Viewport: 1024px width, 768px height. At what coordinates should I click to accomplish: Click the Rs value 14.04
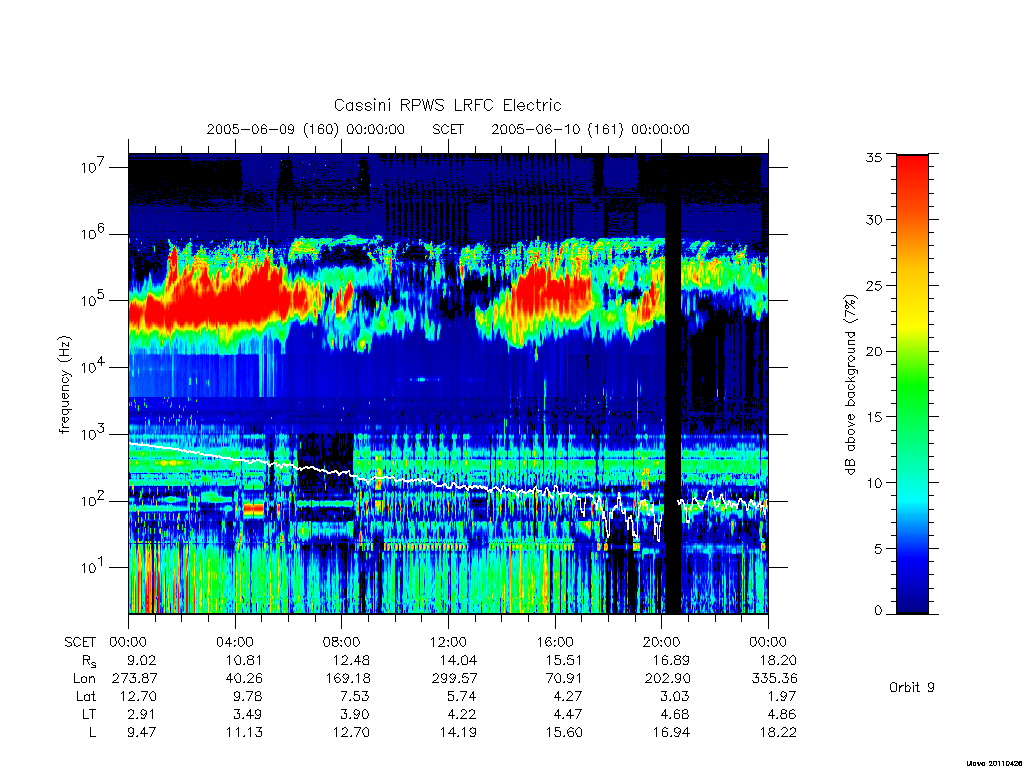point(458,660)
